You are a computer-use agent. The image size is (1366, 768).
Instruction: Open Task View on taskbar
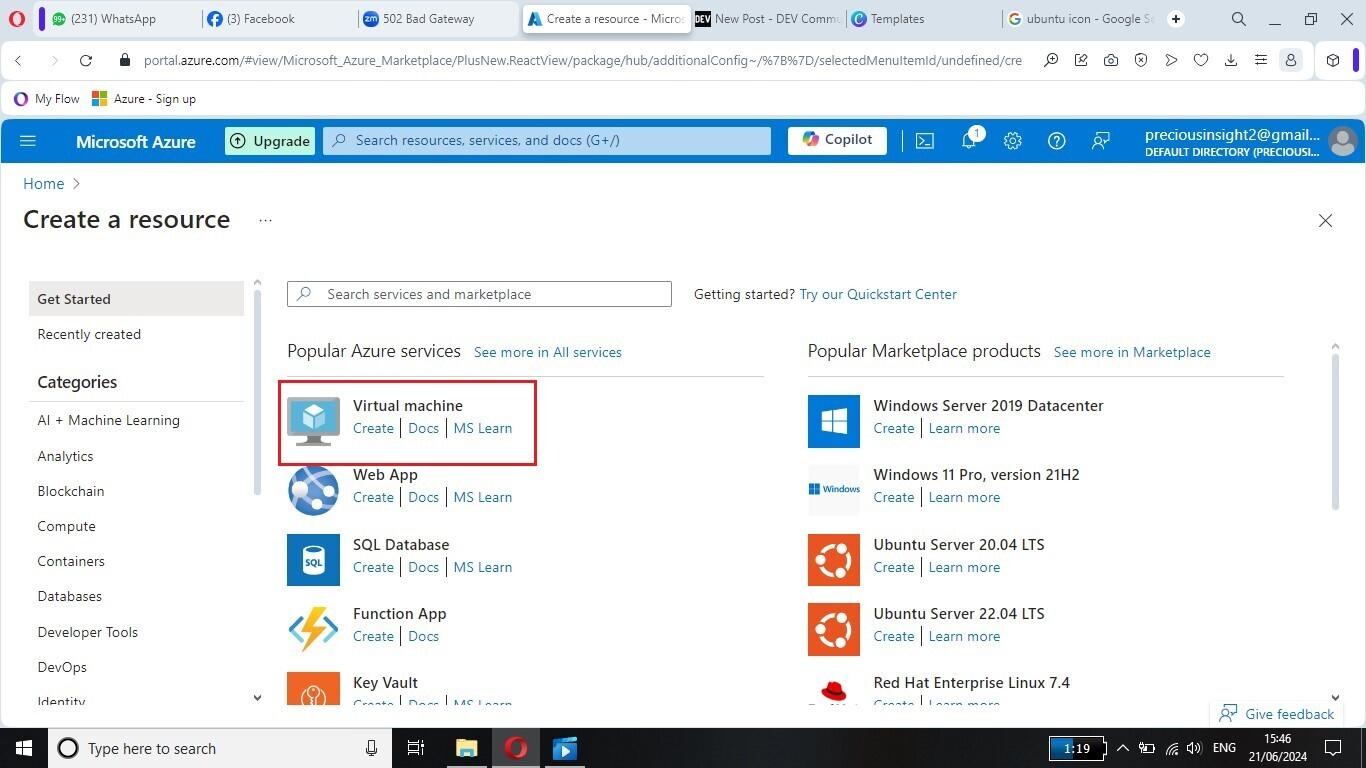(x=416, y=748)
